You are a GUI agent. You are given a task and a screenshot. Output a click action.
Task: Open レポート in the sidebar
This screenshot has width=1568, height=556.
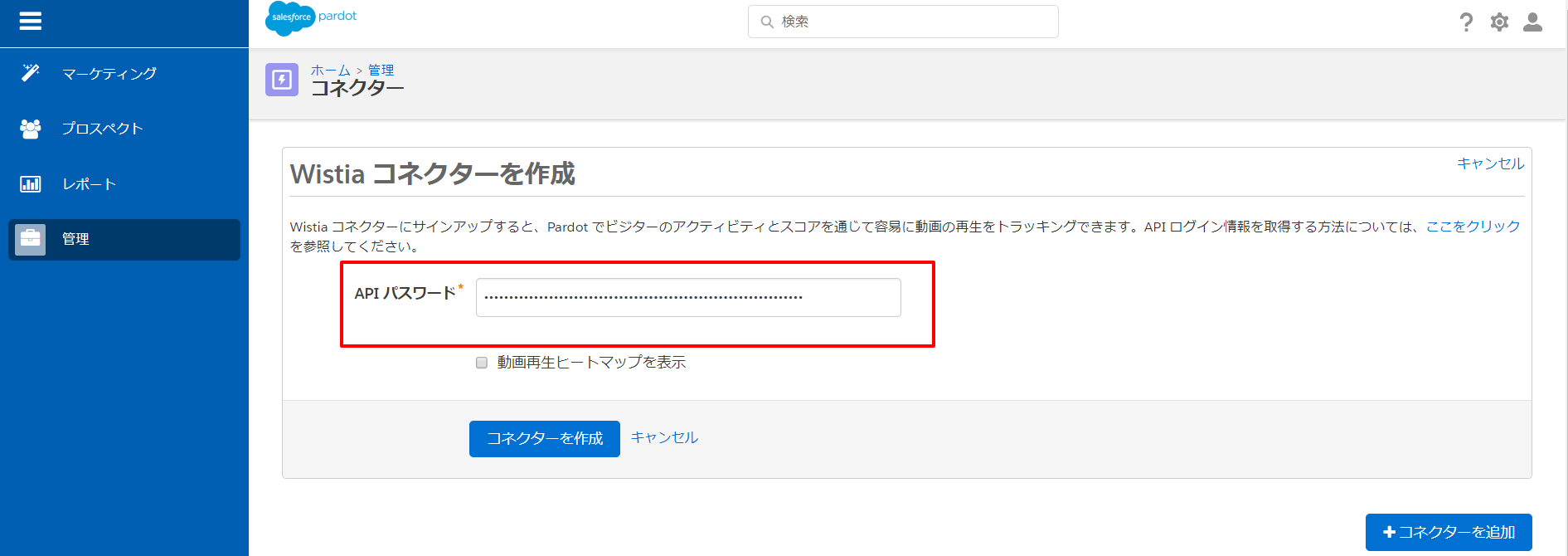90,184
